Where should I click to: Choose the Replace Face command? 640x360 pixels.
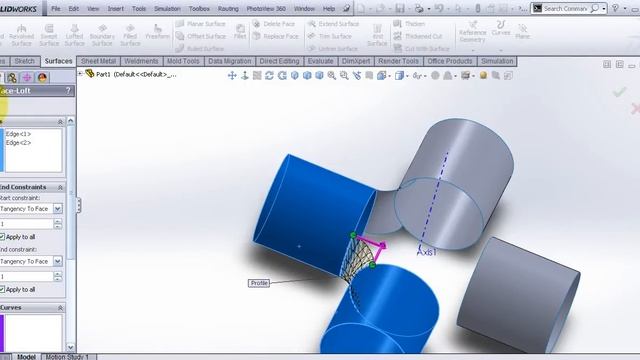click(x=276, y=36)
